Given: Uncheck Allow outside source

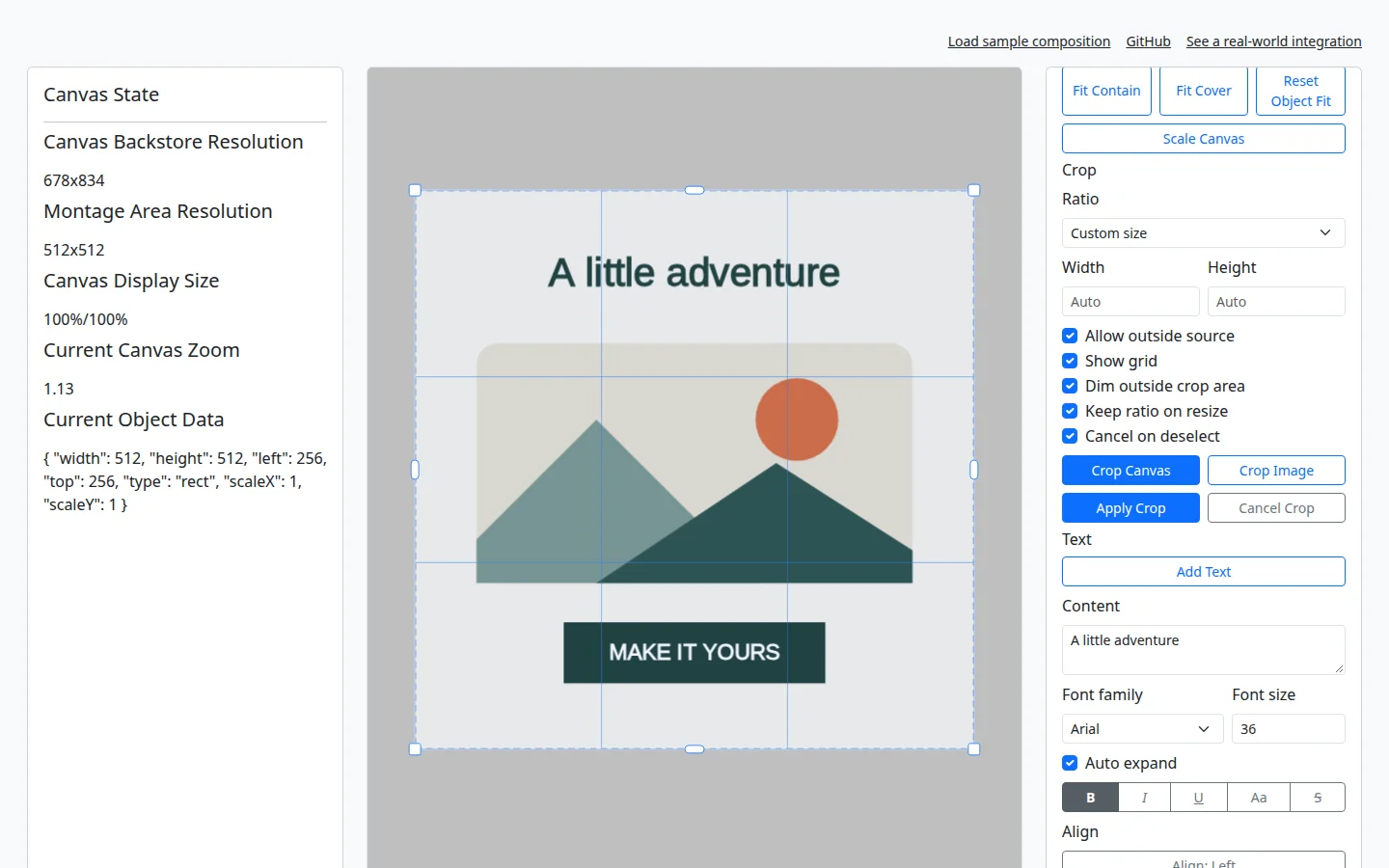Looking at the screenshot, I should pyautogui.click(x=1070, y=336).
